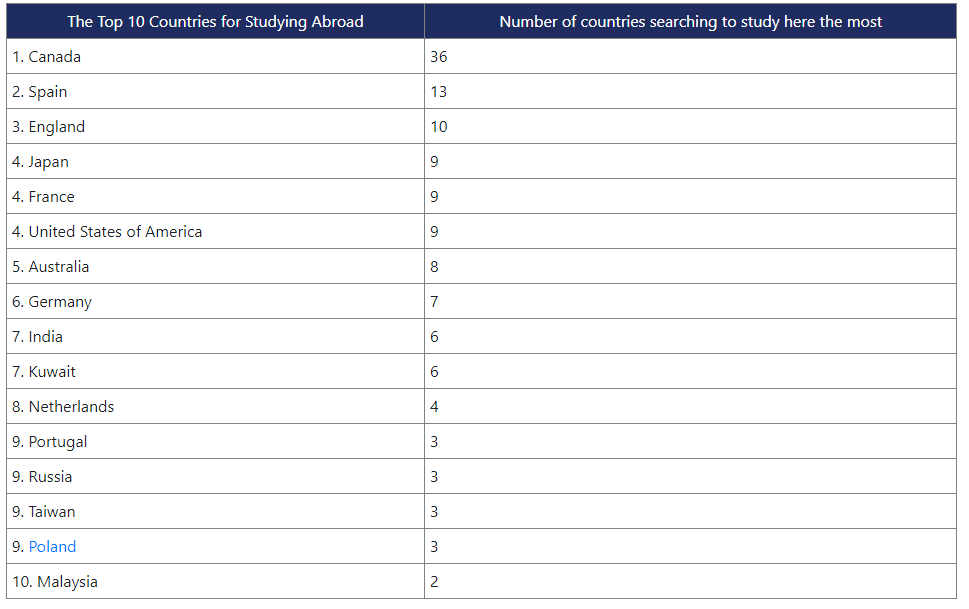Select the Top 10 Countries column header
Image resolution: width=969 pixels, height=609 pixels.
pyautogui.click(x=215, y=22)
